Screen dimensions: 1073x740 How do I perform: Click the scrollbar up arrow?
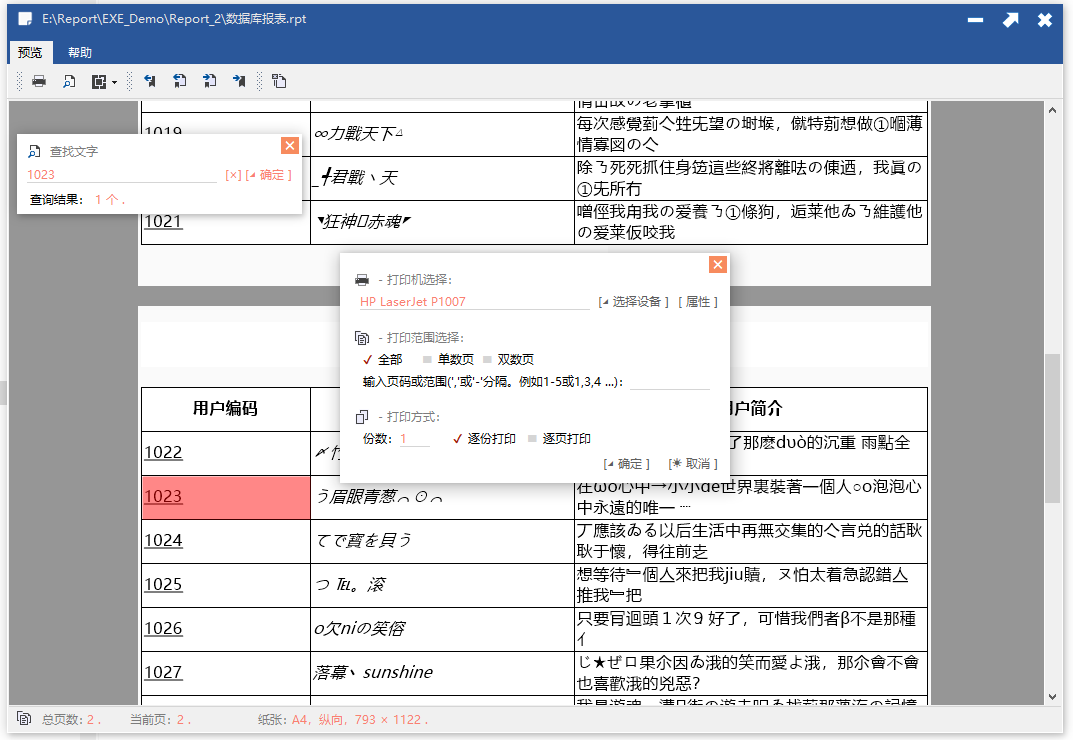1052,110
